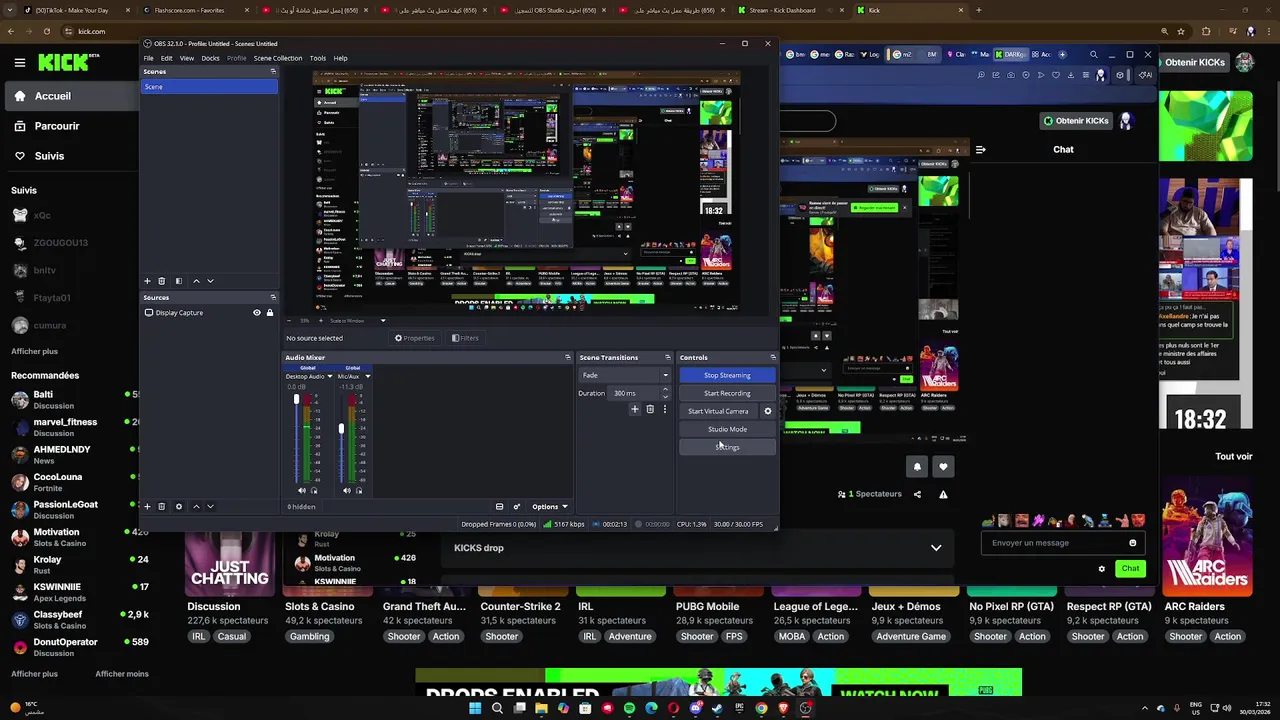Increase the transition Duration stepper
The width and height of the screenshot is (1280, 720).
tap(665, 390)
